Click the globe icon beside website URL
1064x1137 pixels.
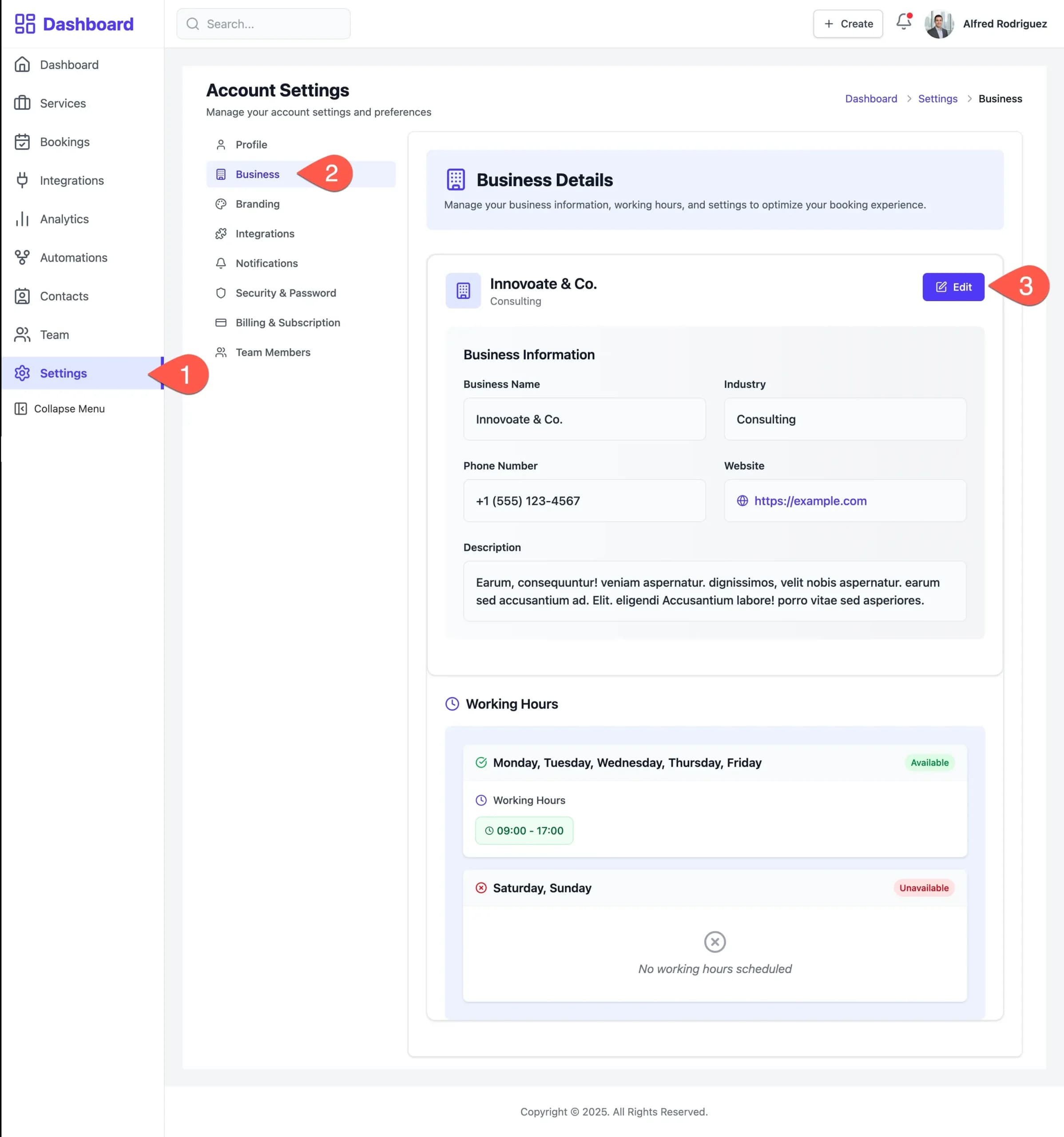[x=742, y=501]
